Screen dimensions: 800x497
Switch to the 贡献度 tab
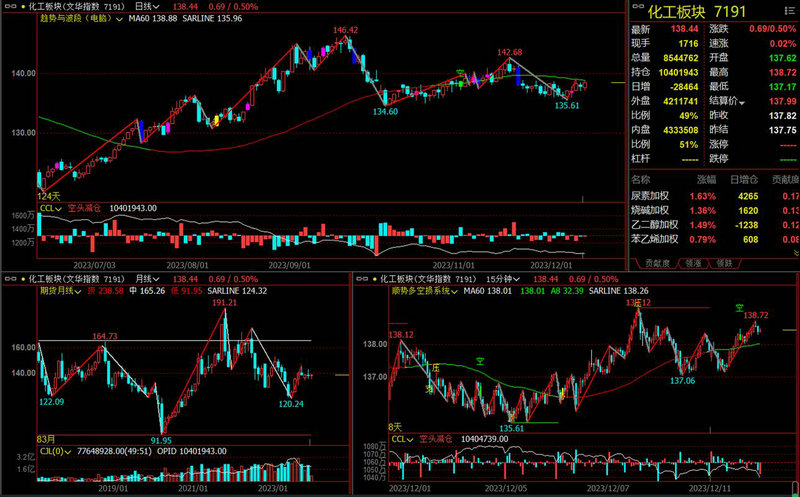point(658,263)
